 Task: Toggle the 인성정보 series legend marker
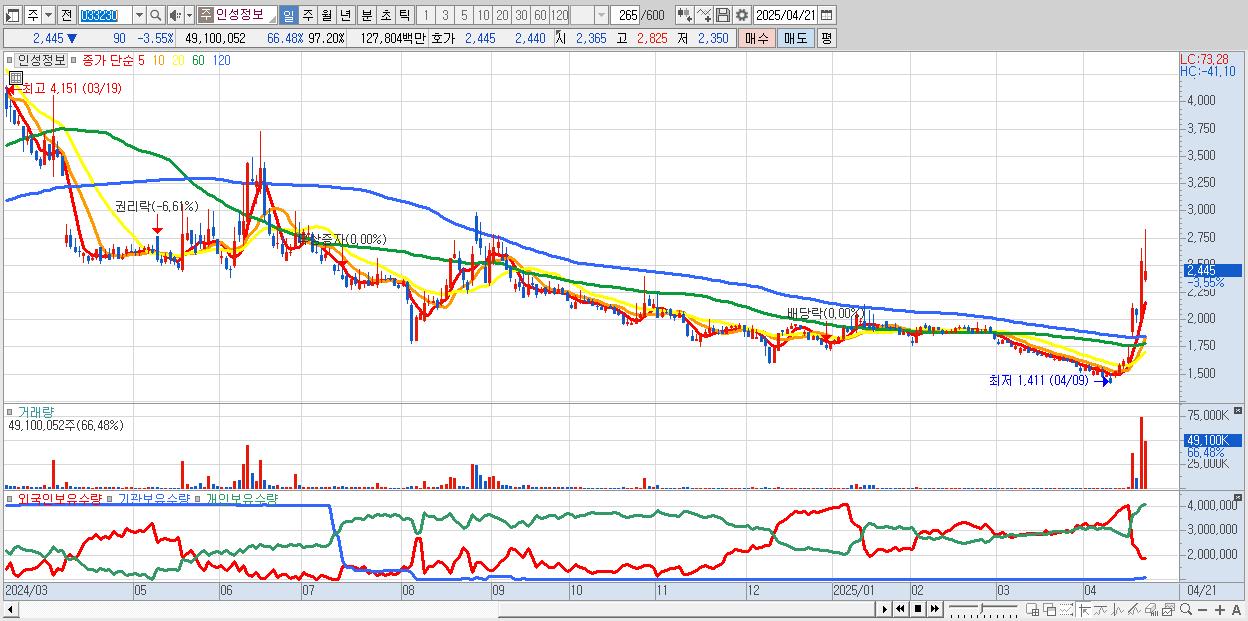[x=11, y=60]
